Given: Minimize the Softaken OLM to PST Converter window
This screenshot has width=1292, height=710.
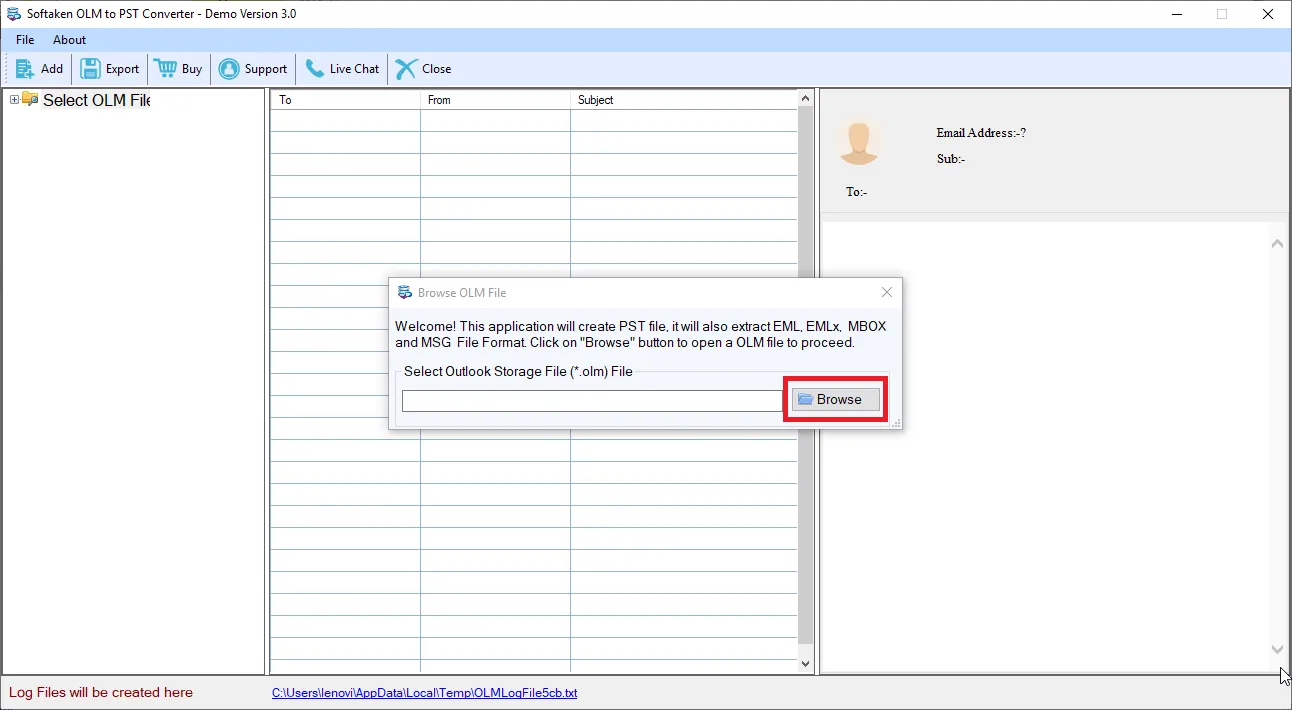Looking at the screenshot, I should [x=1176, y=14].
